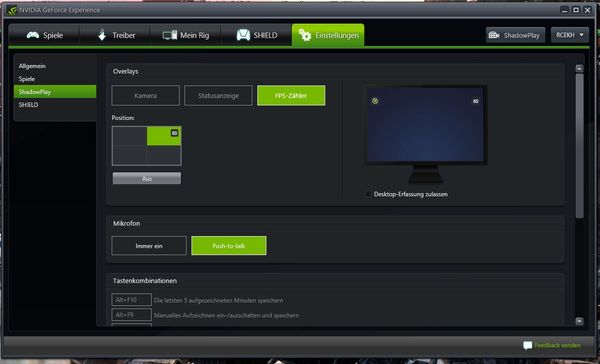The height and width of the screenshot is (364, 600).
Task: Select Spiele in the settings sidebar
Action: (27, 79)
